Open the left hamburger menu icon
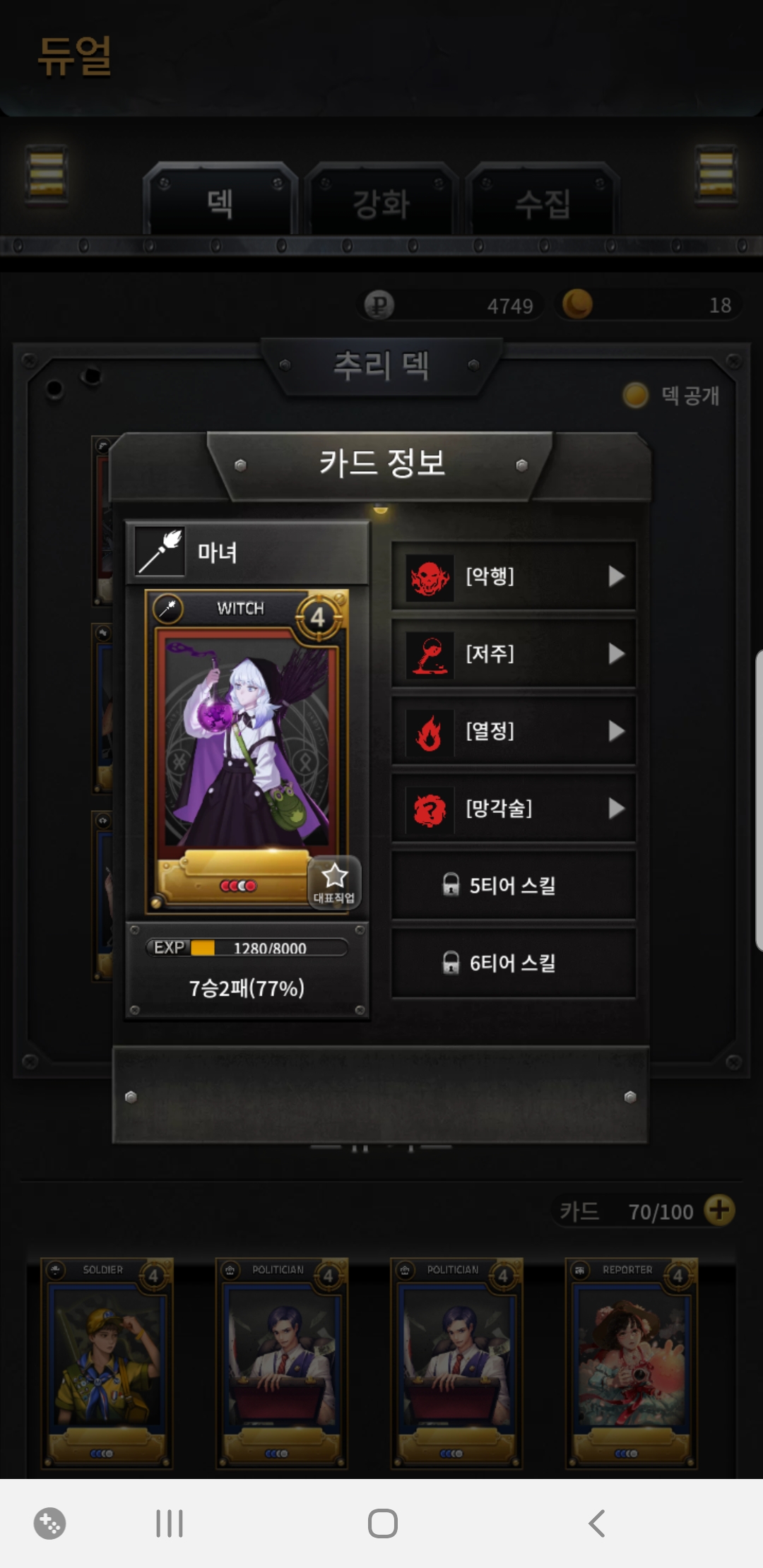This screenshot has width=763, height=1568. coord(47,174)
